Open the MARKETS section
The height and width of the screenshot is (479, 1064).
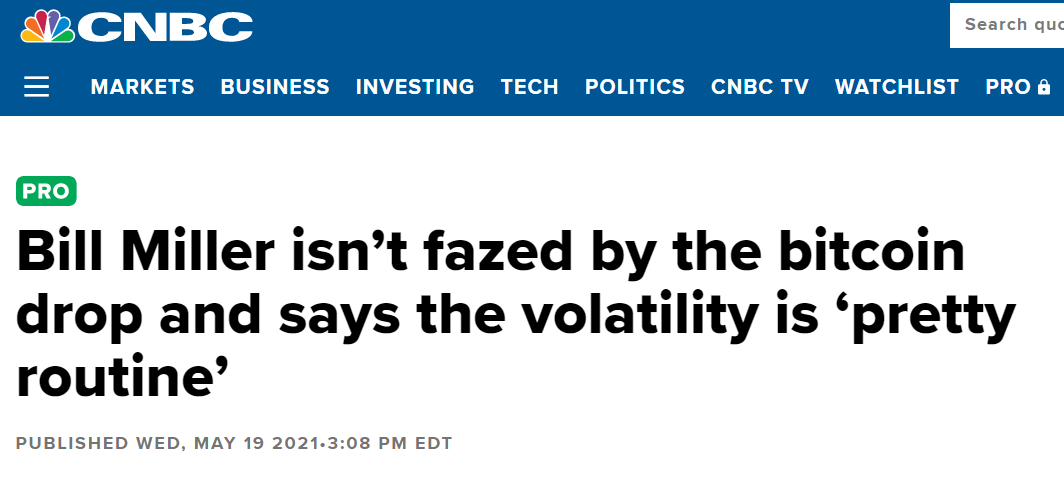pyautogui.click(x=142, y=87)
